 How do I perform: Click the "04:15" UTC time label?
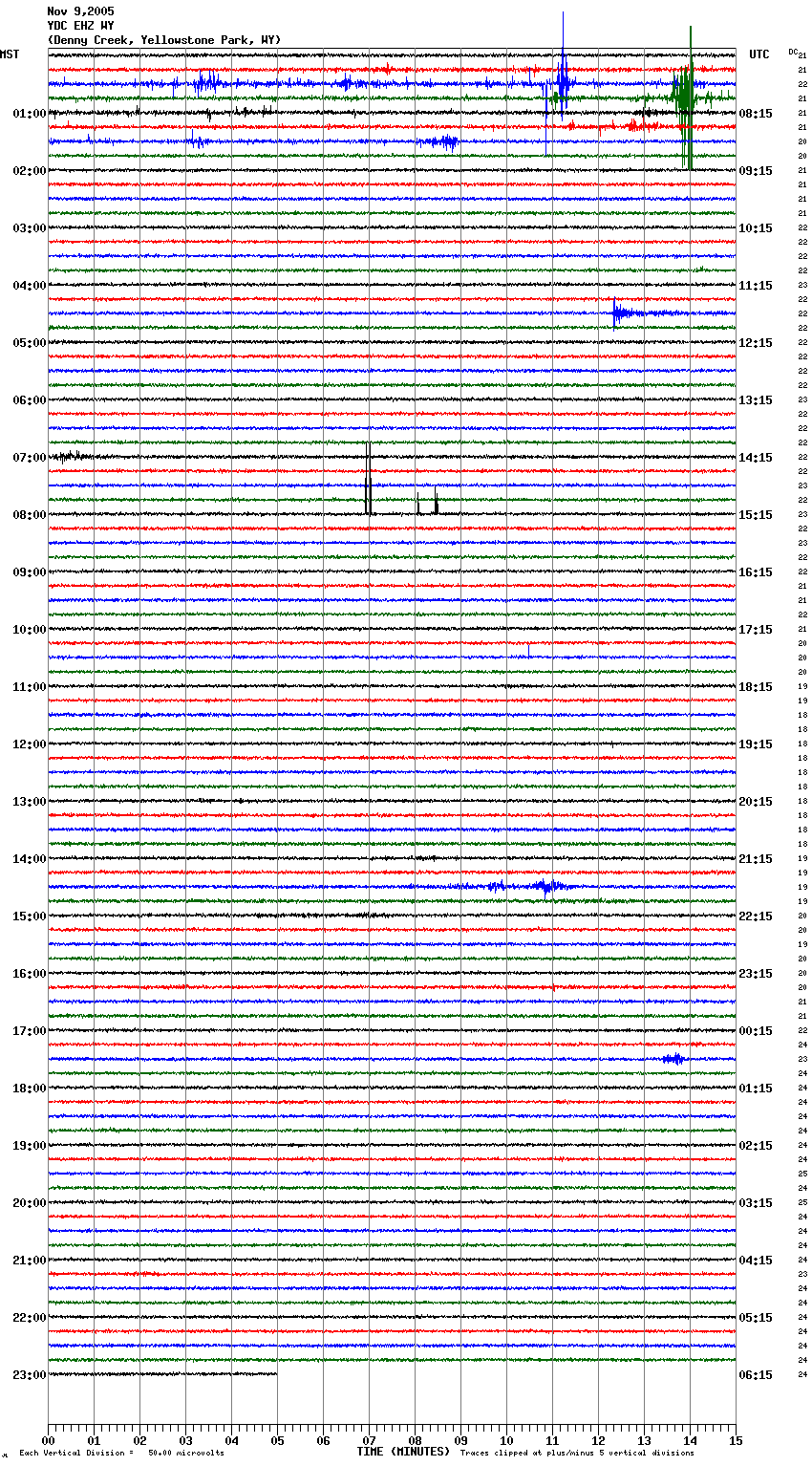(x=756, y=1261)
